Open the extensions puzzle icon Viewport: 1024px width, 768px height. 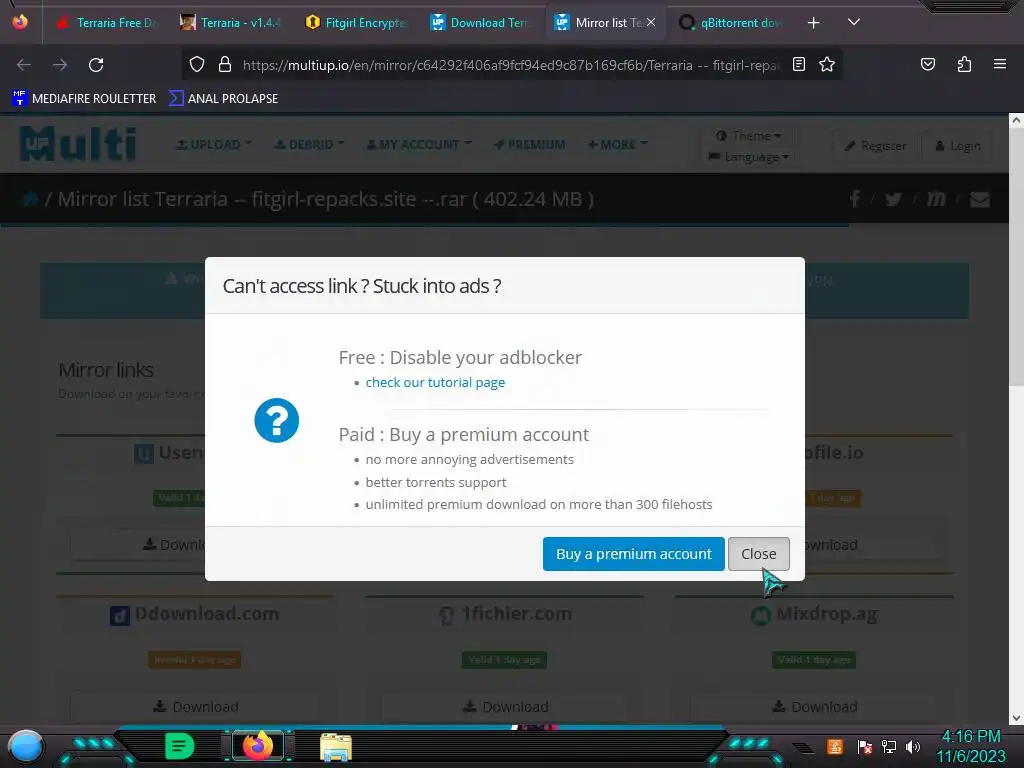pos(964,64)
